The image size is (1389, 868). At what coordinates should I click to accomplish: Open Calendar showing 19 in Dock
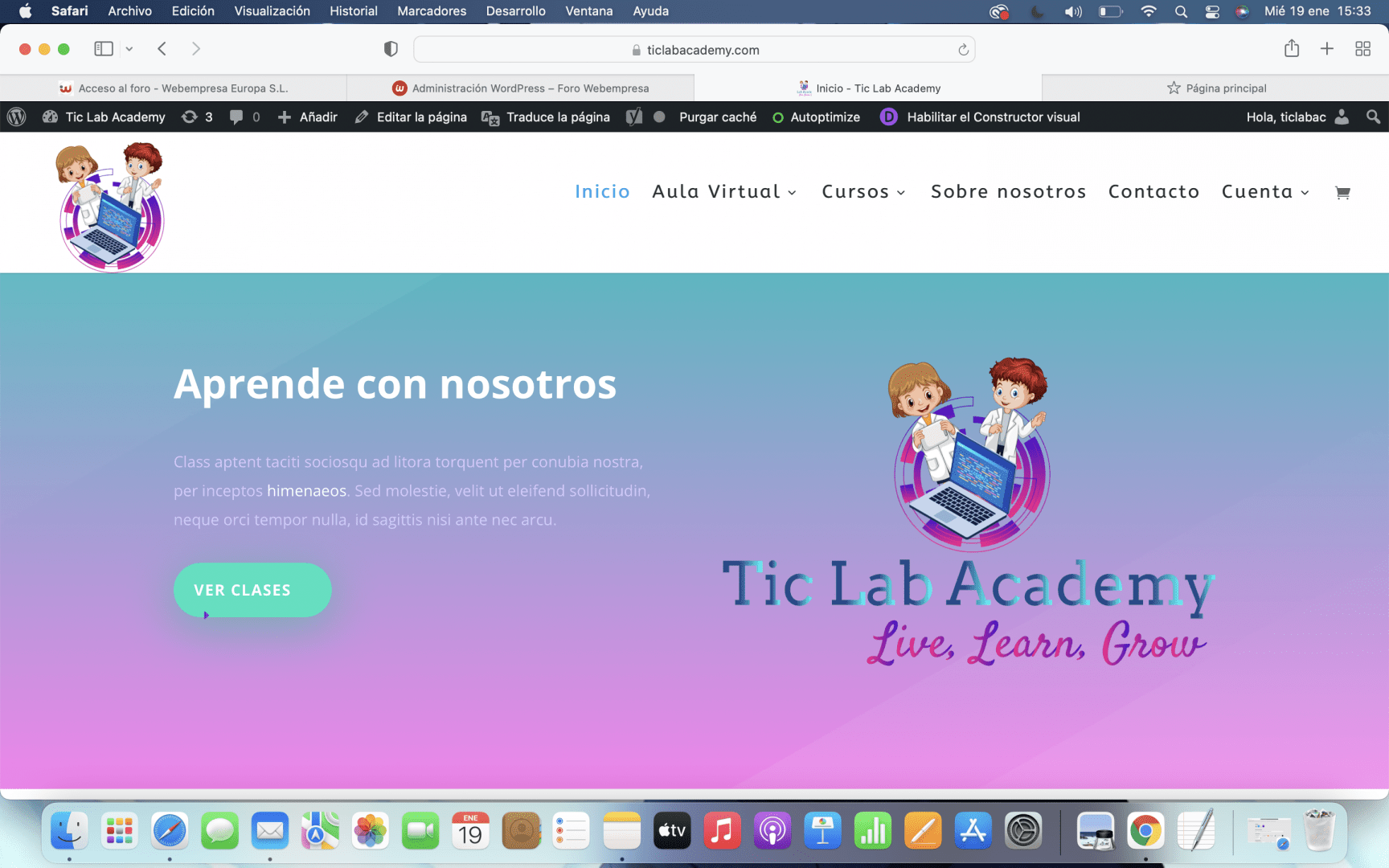[x=471, y=831]
